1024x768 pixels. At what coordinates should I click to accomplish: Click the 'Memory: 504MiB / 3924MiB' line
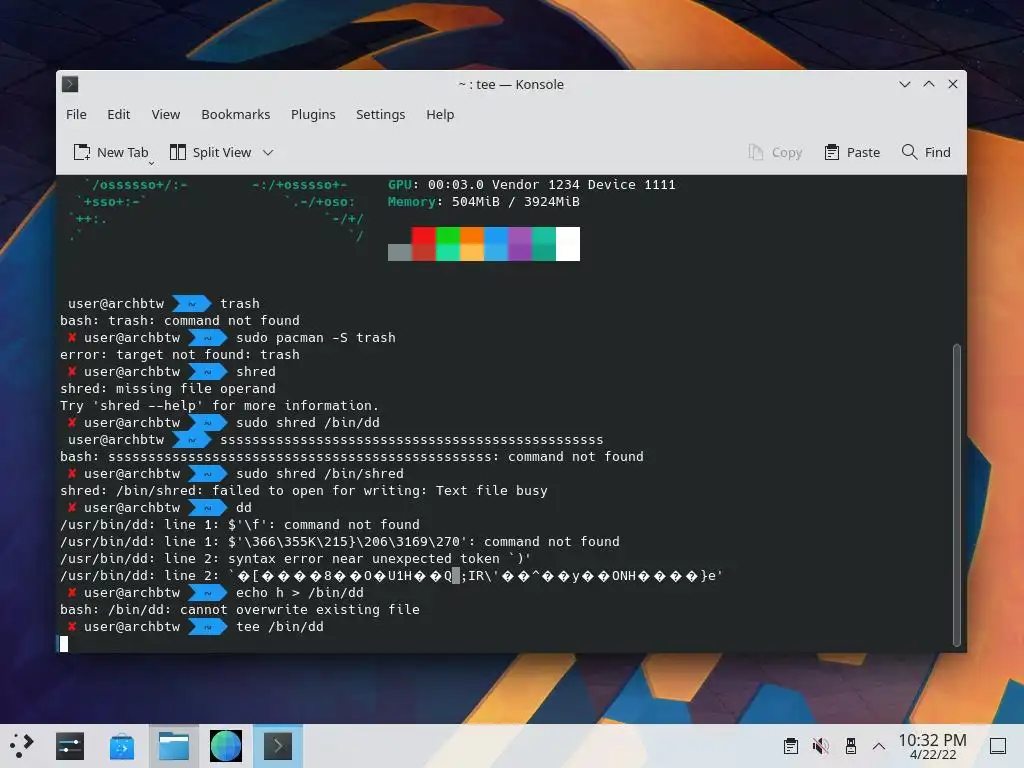(x=484, y=202)
